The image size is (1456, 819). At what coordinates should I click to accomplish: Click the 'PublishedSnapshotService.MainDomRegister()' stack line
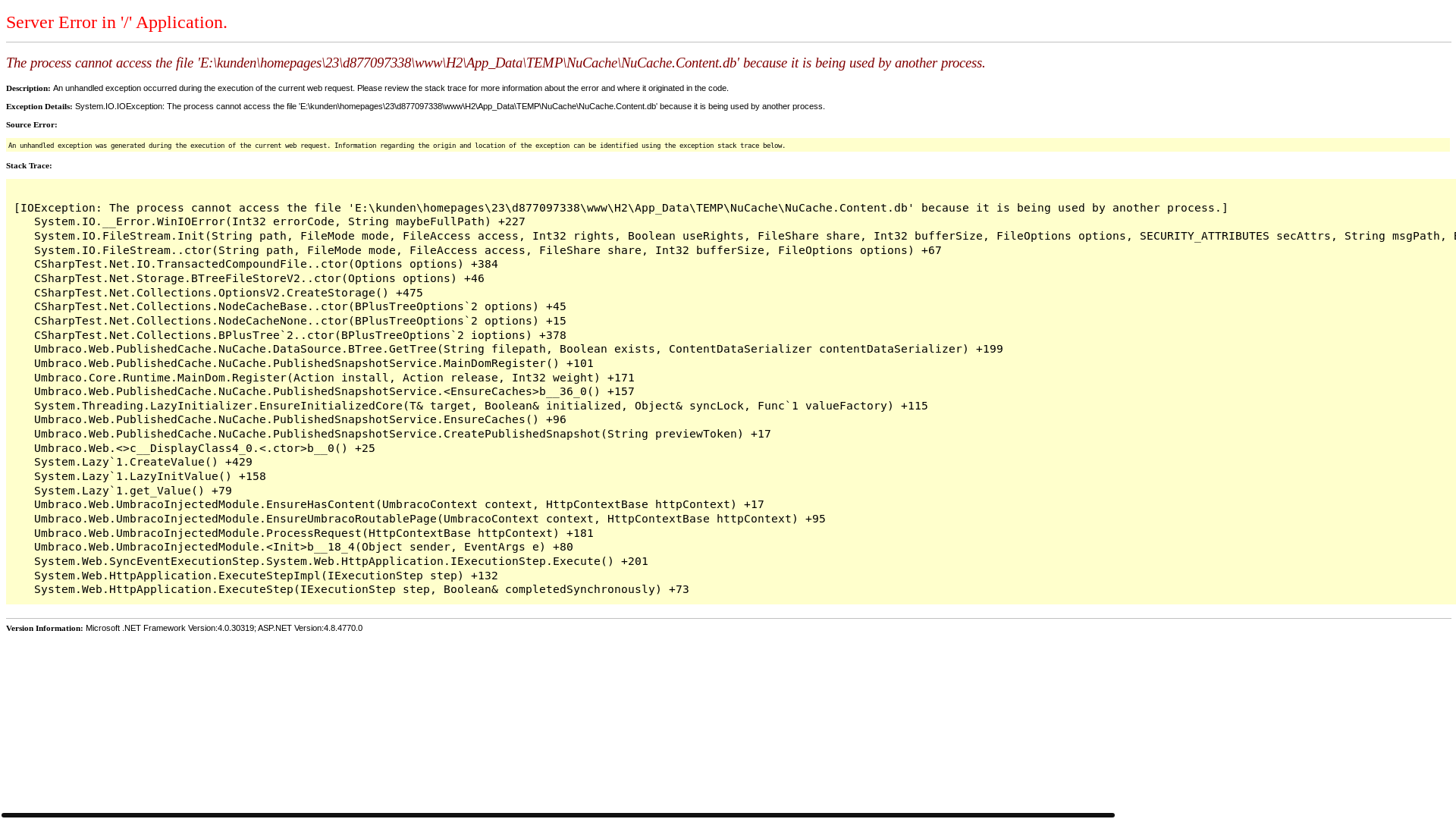pos(314,363)
